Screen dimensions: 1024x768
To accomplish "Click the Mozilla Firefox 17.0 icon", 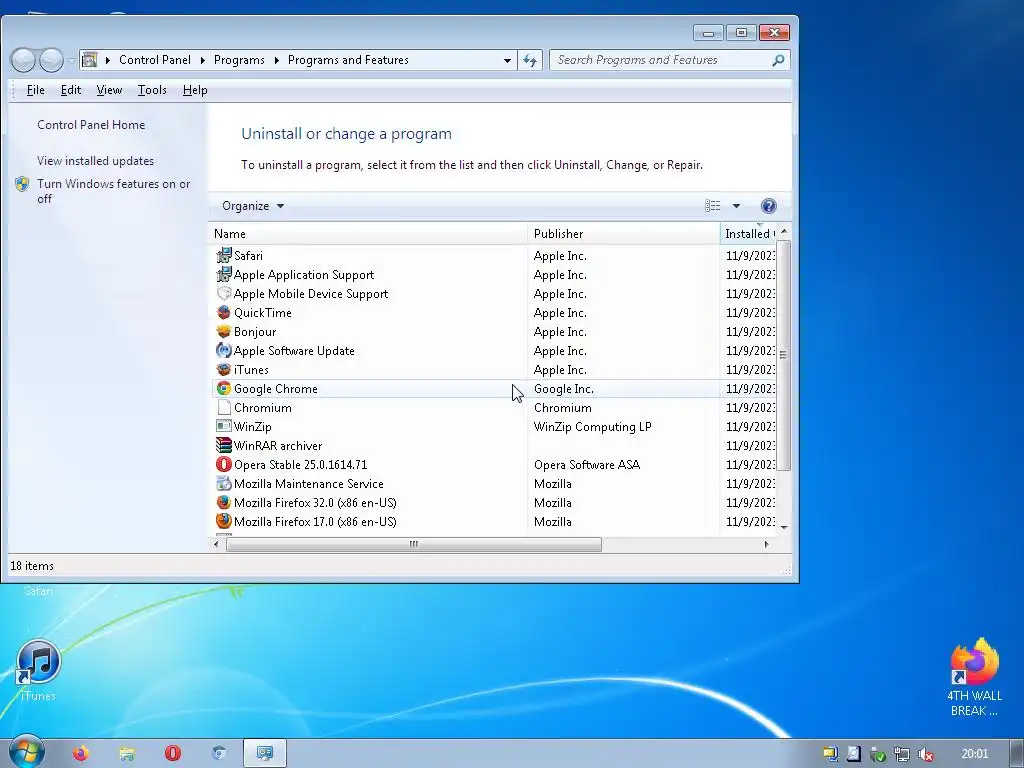I will [x=224, y=521].
